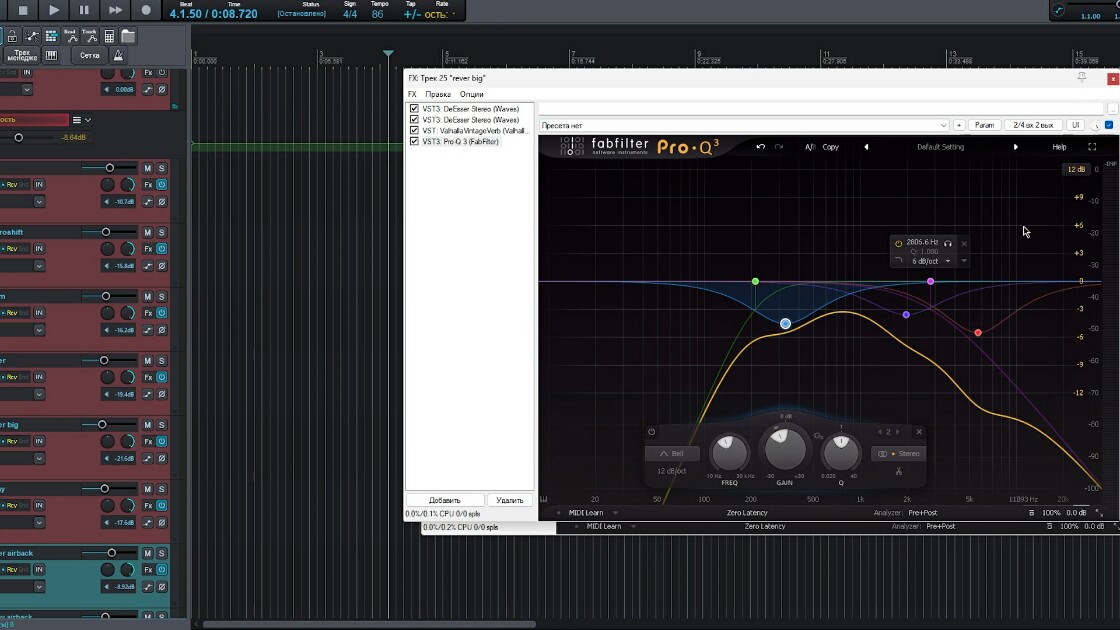Click the Добавить button
The image size is (1120, 630).
(x=444, y=501)
